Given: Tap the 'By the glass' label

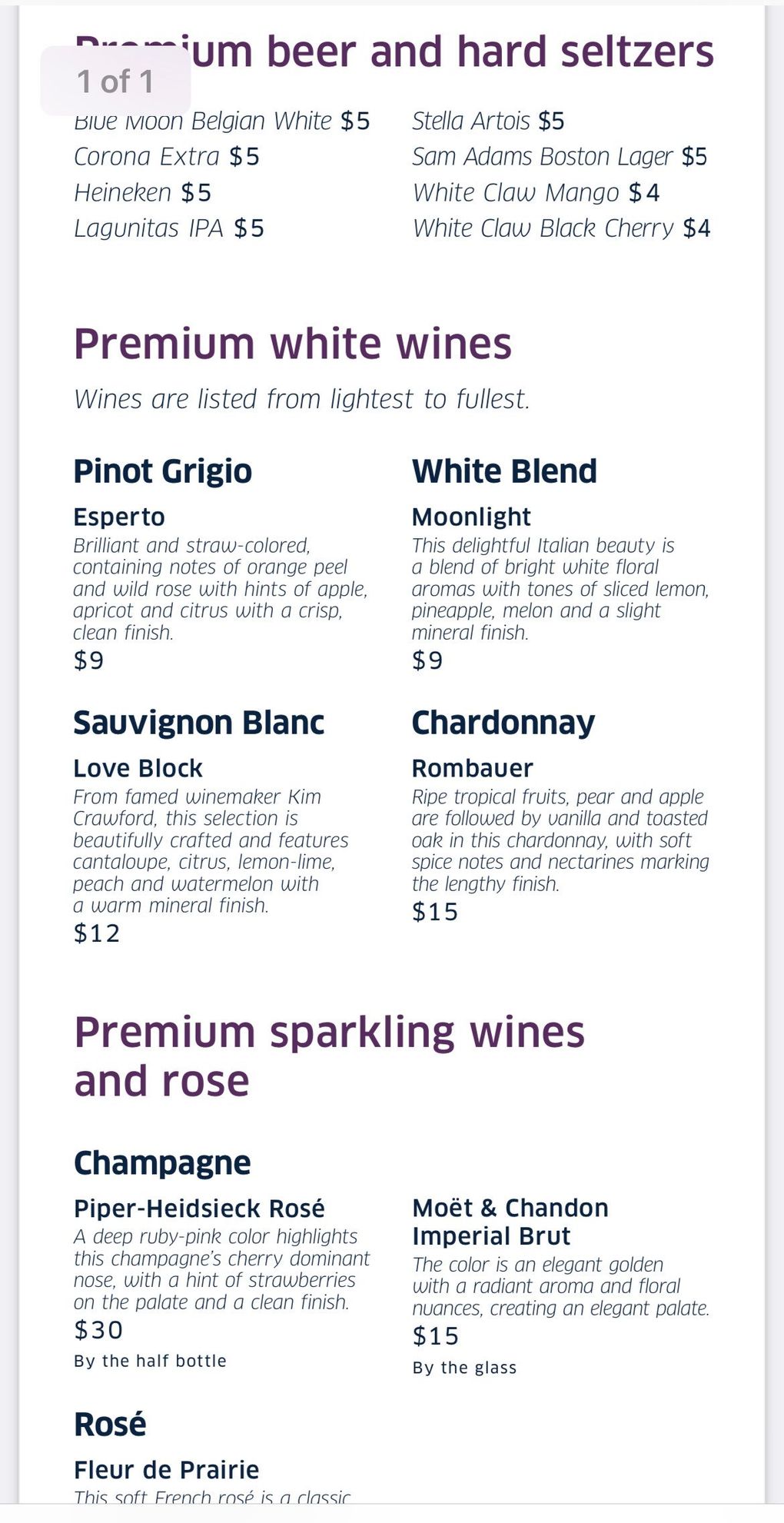Looking at the screenshot, I should (464, 1368).
